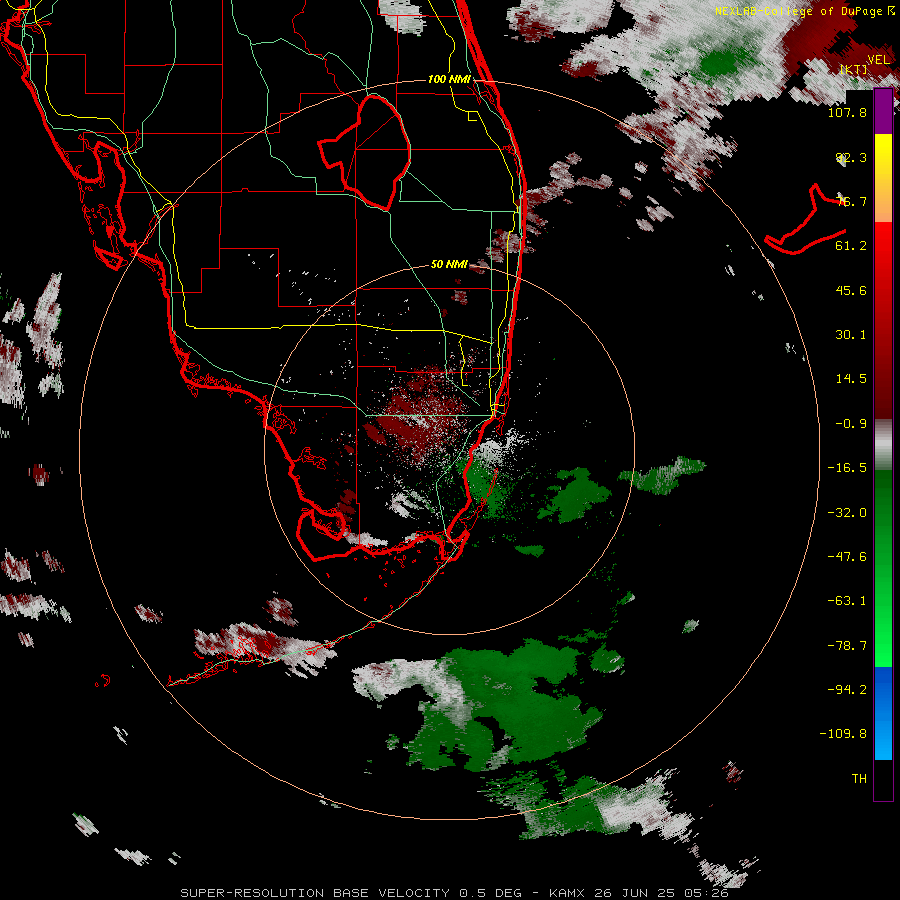
Task: Pick the purple segment of the velocity color bar
Action: tap(883, 111)
